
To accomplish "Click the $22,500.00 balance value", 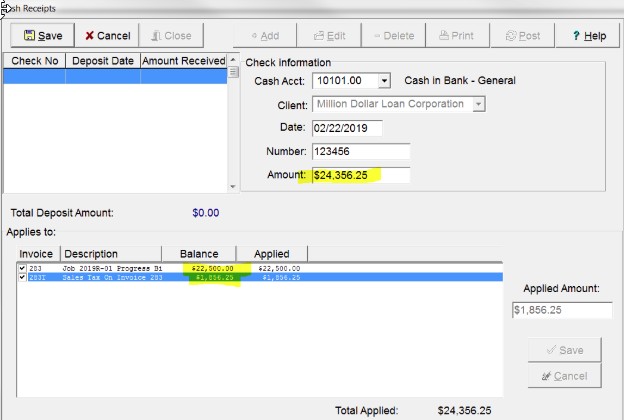I will (x=213, y=268).
